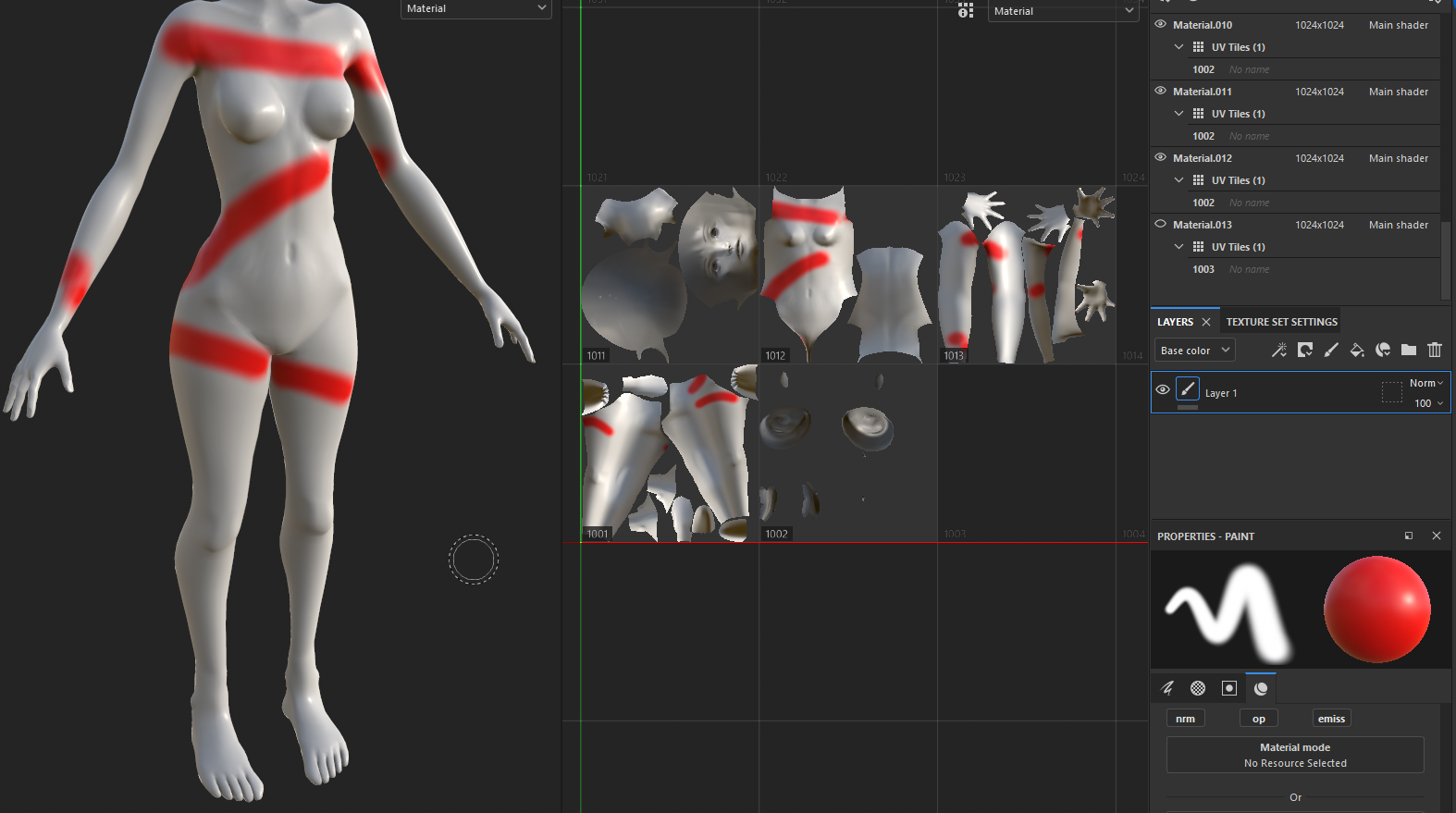Collapse UV Tiles under Material.011

pos(1178,114)
